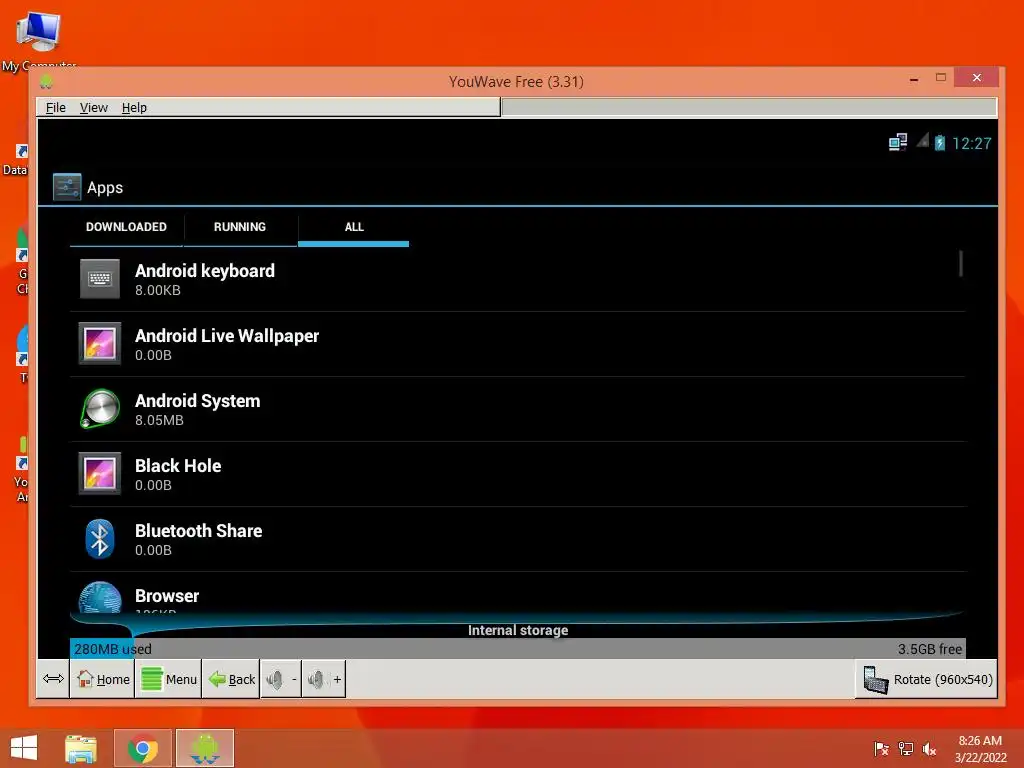Image resolution: width=1024 pixels, height=768 pixels.
Task: Click the YouWave Android icon in title bar
Action: point(46,82)
